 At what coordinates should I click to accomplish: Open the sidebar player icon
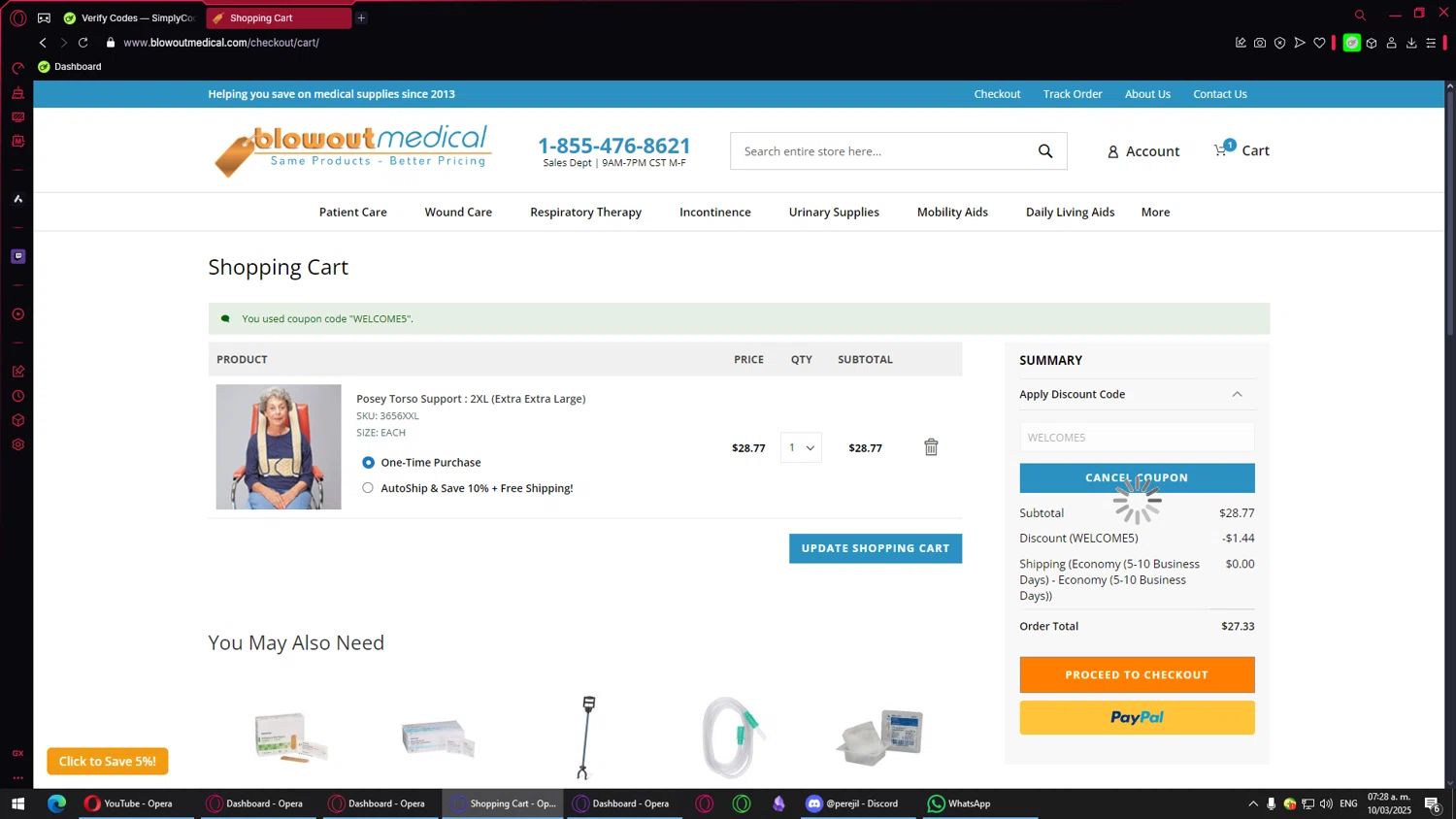[x=17, y=314]
